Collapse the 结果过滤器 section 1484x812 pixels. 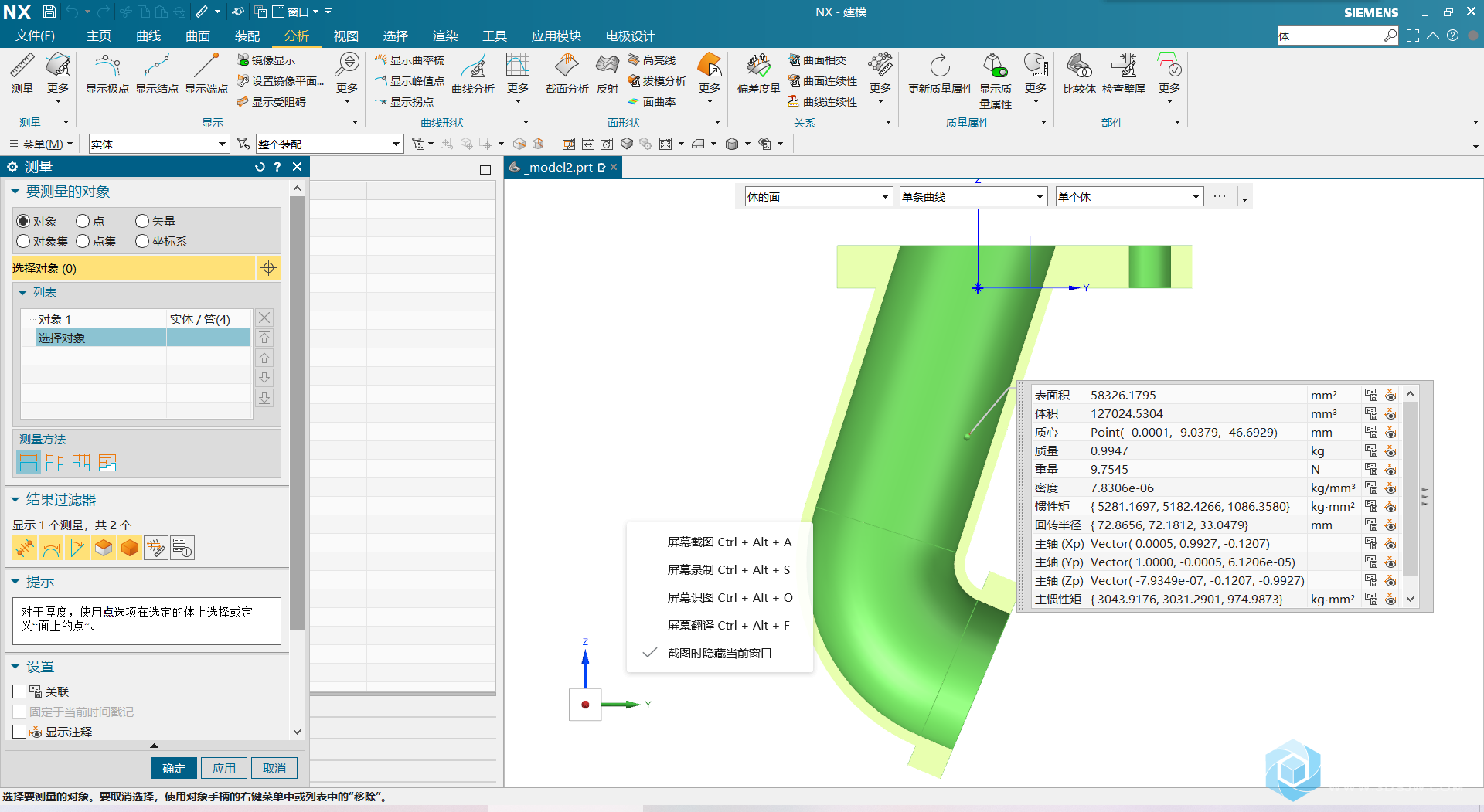[15, 500]
